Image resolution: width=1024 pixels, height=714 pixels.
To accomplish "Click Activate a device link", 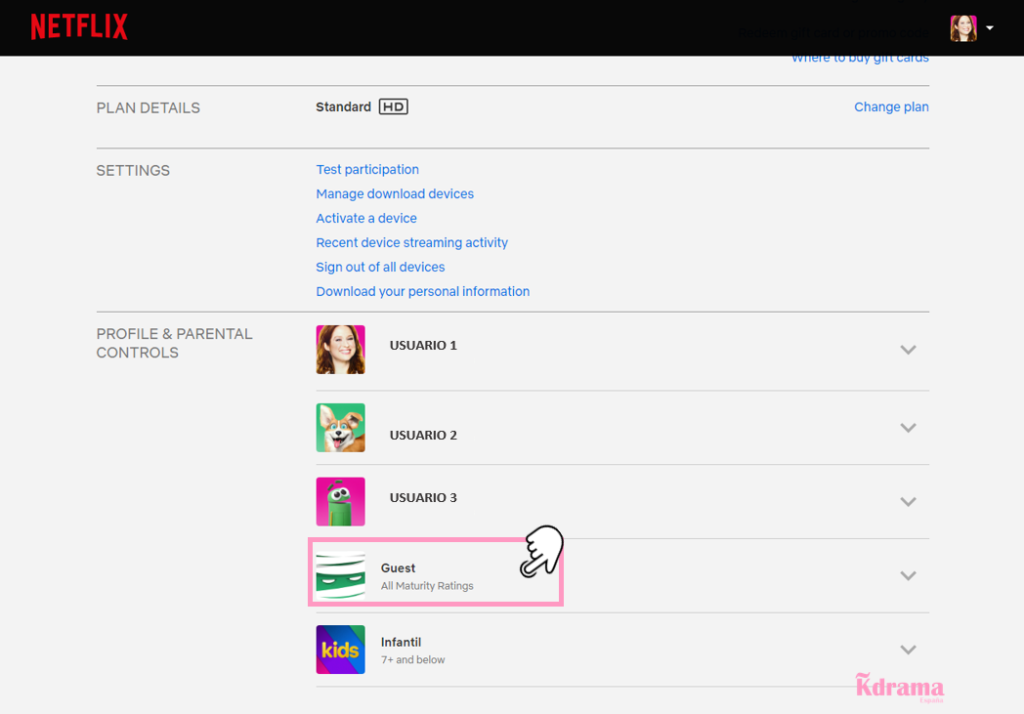I will point(366,218).
